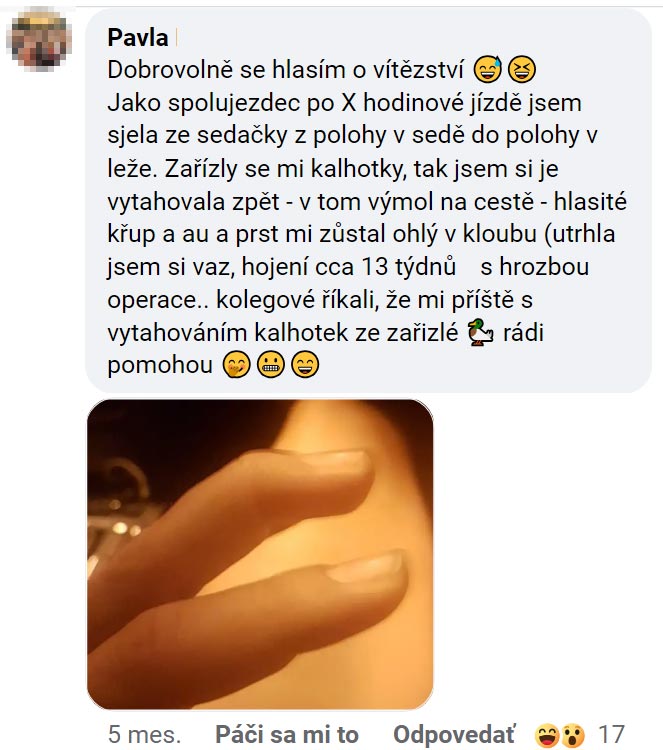Click the "Páči sa mi to" button
Viewport: 663px width, 750px height.
point(287,734)
